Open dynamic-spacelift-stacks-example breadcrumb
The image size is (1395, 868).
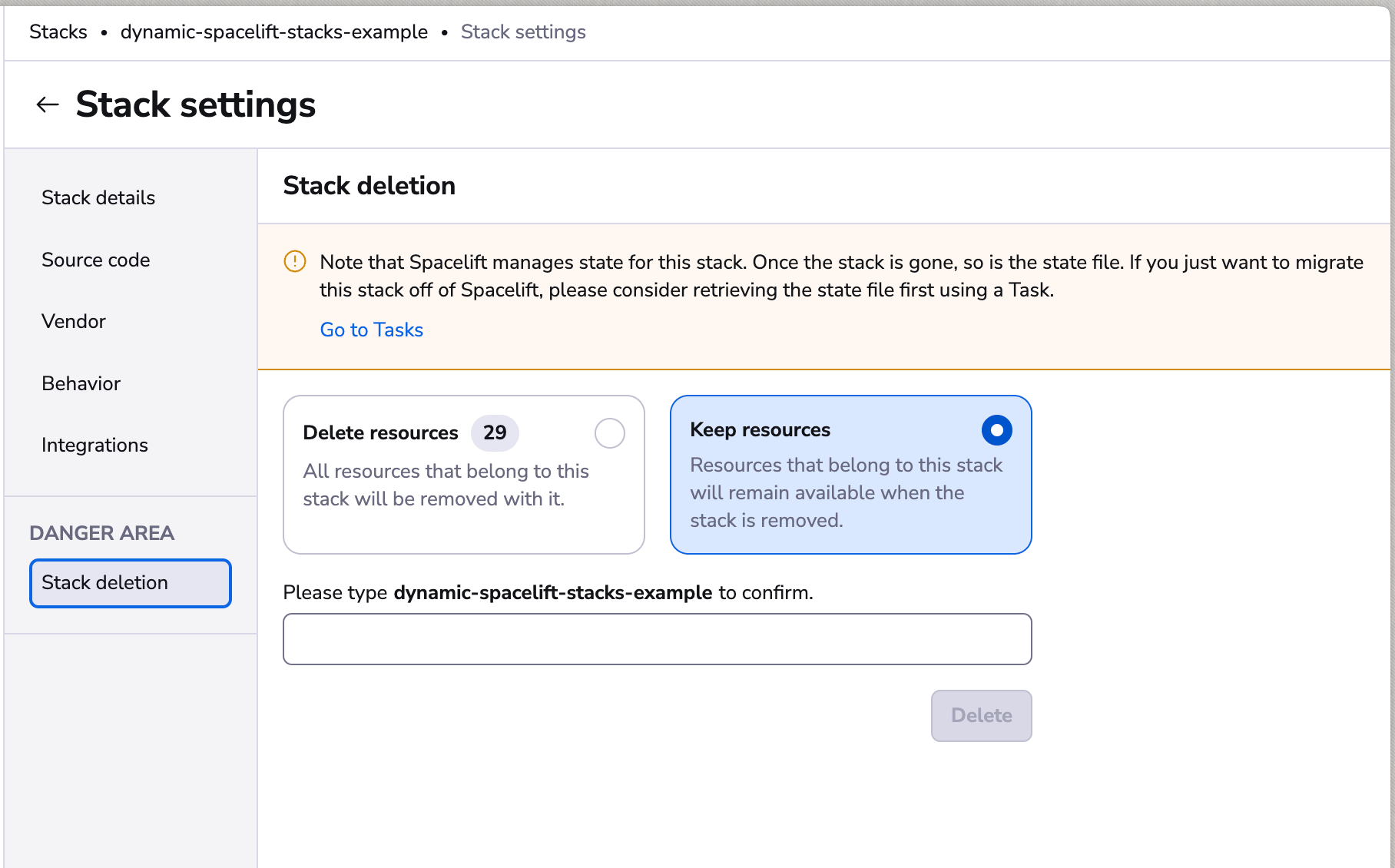[x=274, y=32]
